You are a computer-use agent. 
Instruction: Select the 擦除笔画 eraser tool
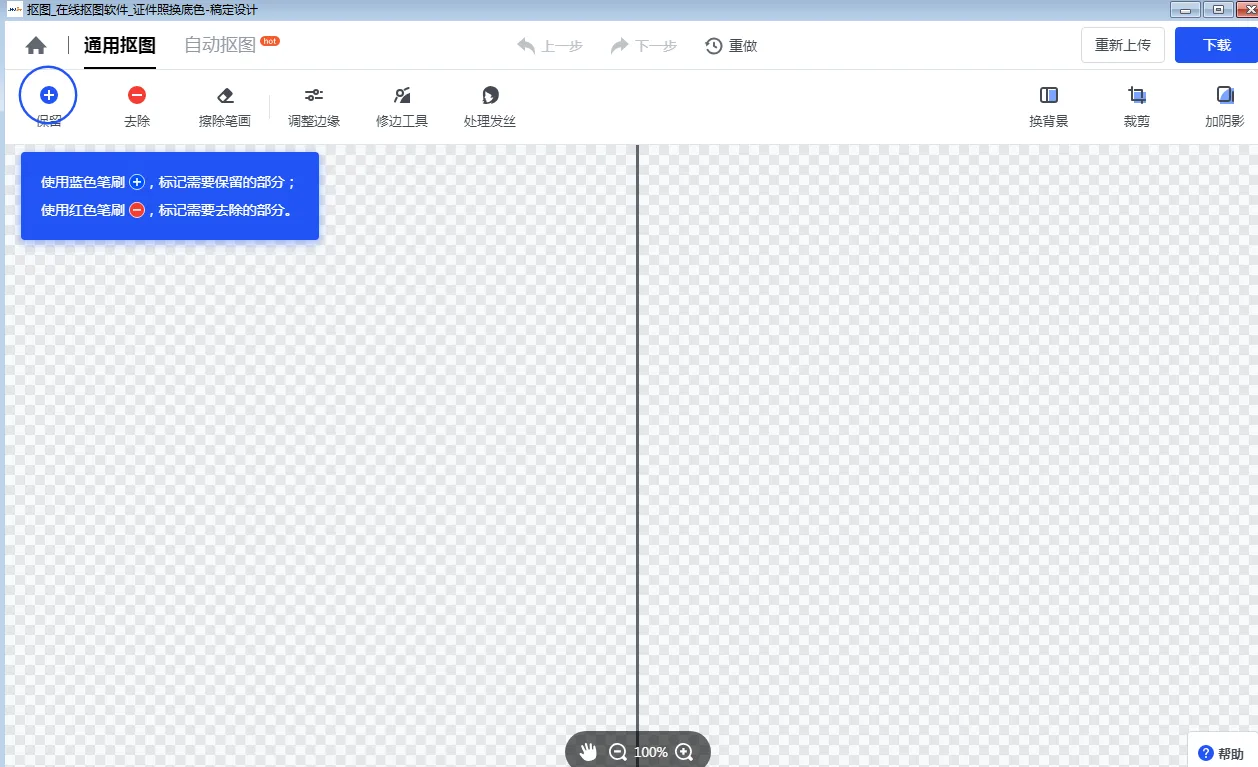coord(224,106)
